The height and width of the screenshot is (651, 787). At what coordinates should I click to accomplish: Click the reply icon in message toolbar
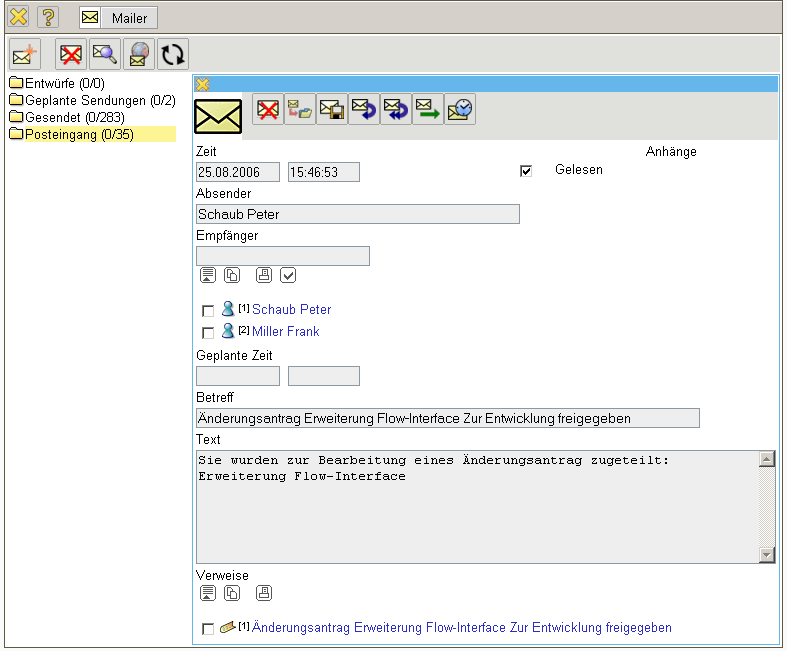pos(364,109)
